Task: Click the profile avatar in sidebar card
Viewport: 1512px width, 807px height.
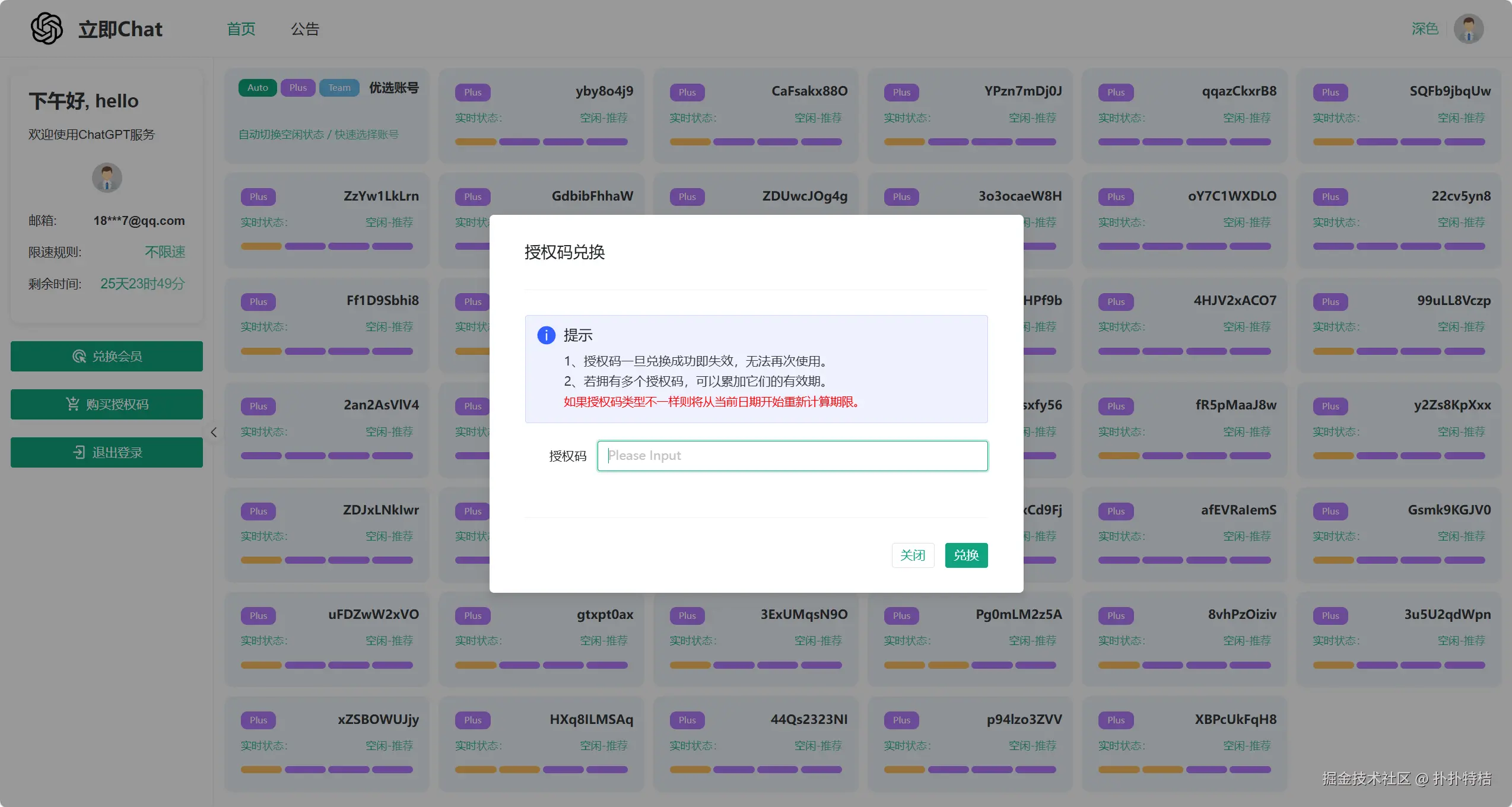Action: click(x=107, y=177)
